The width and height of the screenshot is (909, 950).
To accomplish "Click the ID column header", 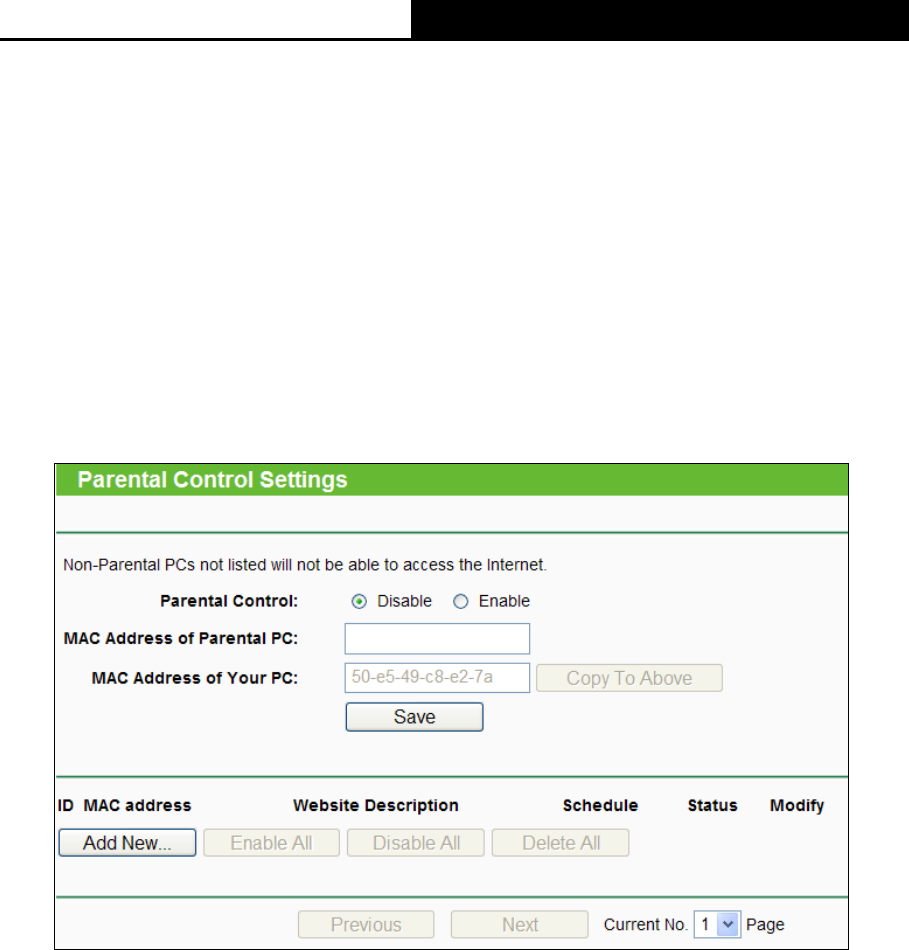I will (65, 805).
